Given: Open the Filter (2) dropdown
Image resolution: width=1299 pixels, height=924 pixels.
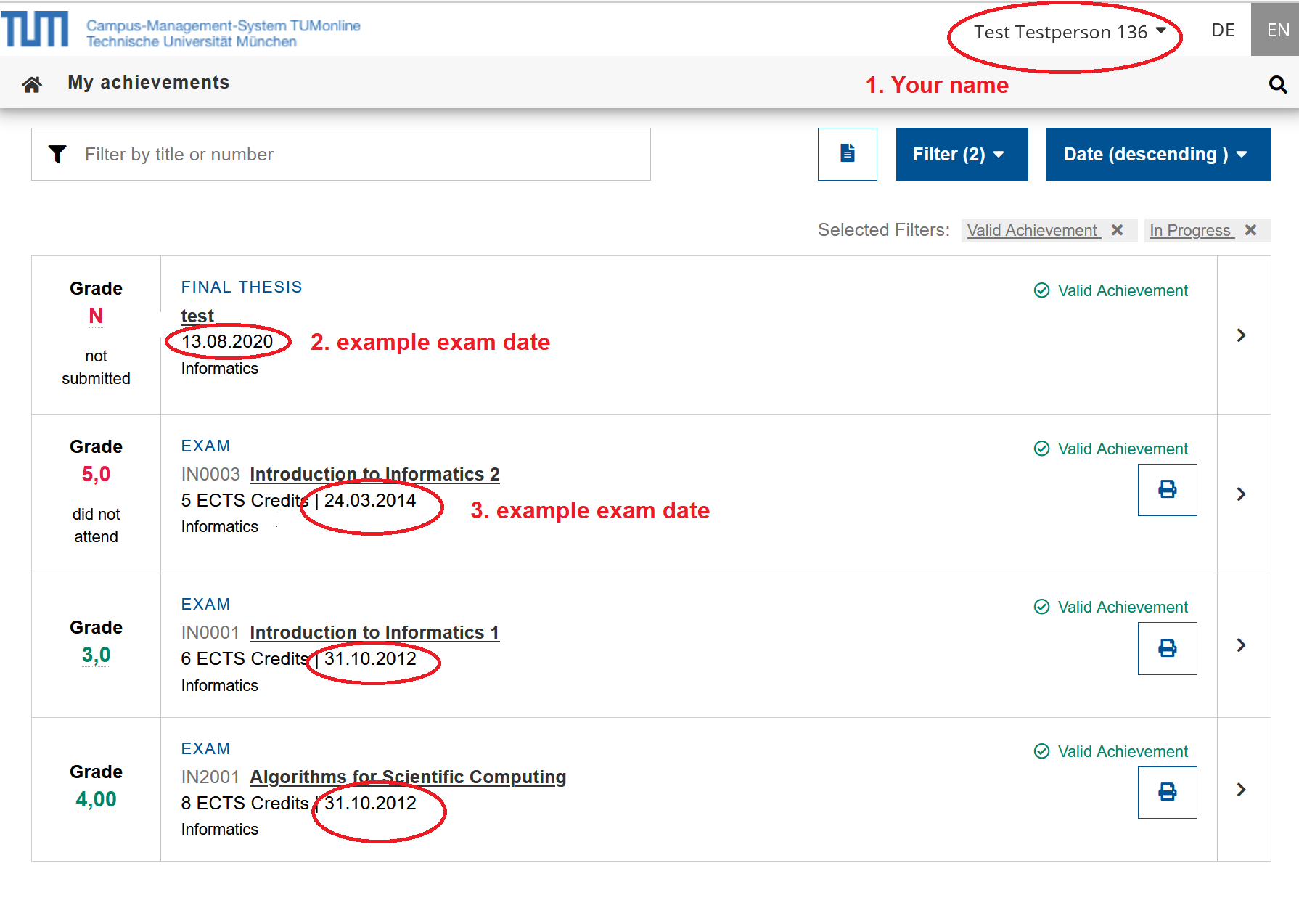Looking at the screenshot, I should (x=961, y=154).
